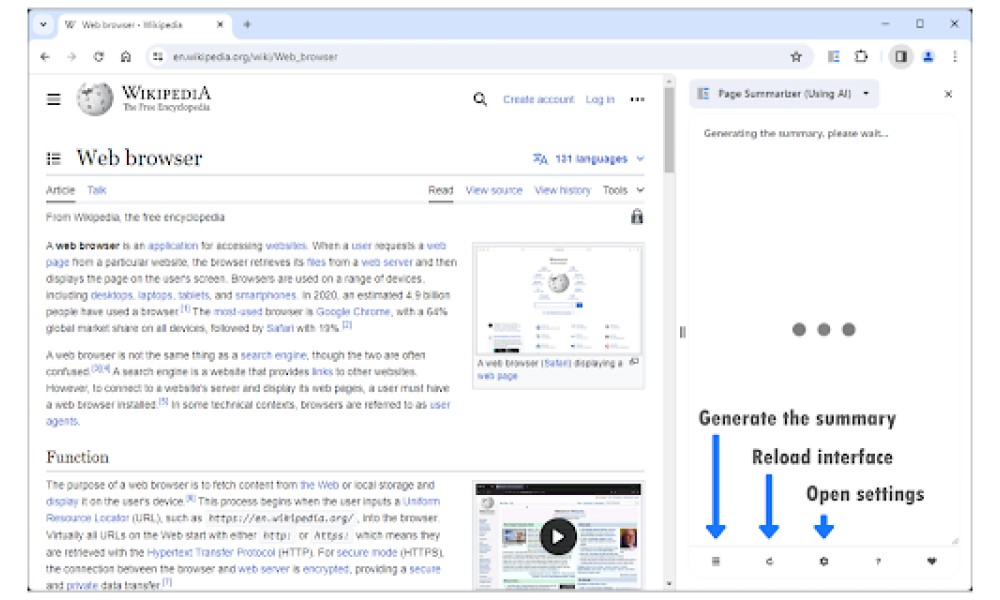Follow the search engine link
This screenshot has height=600, width=1000.
tap(273, 355)
